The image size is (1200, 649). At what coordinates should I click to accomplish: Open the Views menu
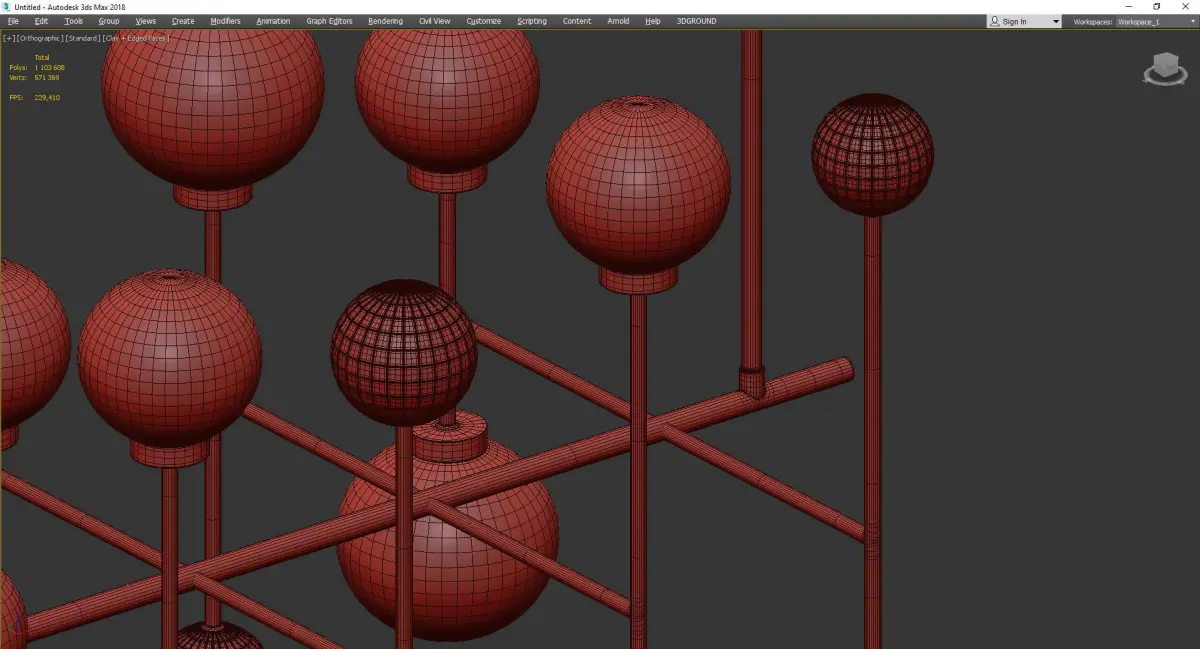pos(146,21)
